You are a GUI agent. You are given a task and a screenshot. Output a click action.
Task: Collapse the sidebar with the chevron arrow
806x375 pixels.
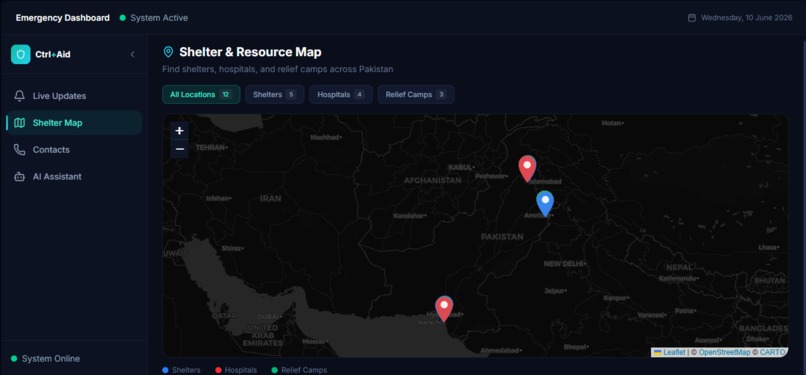pos(132,54)
